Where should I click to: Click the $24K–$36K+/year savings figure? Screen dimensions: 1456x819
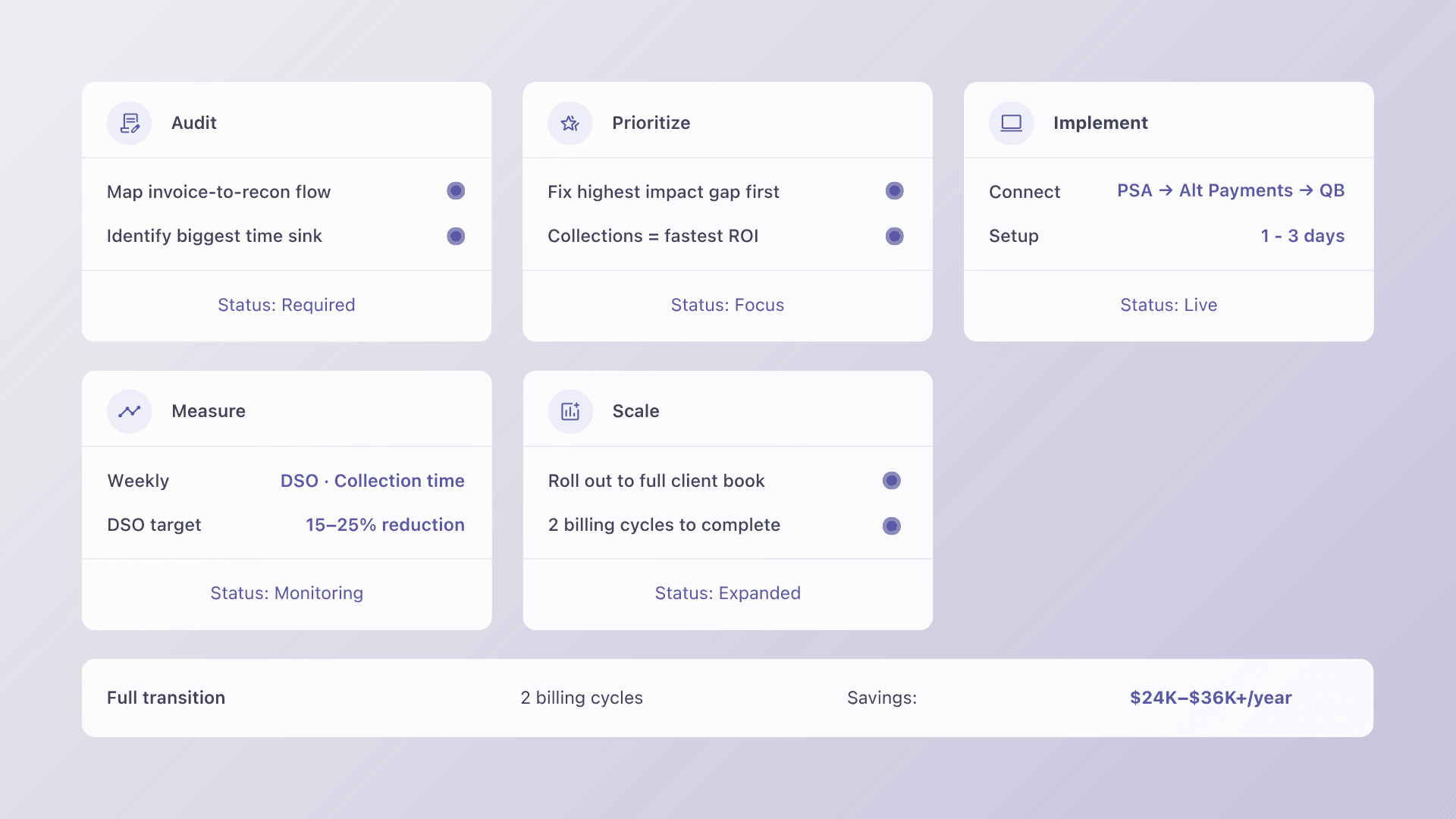click(x=1211, y=698)
